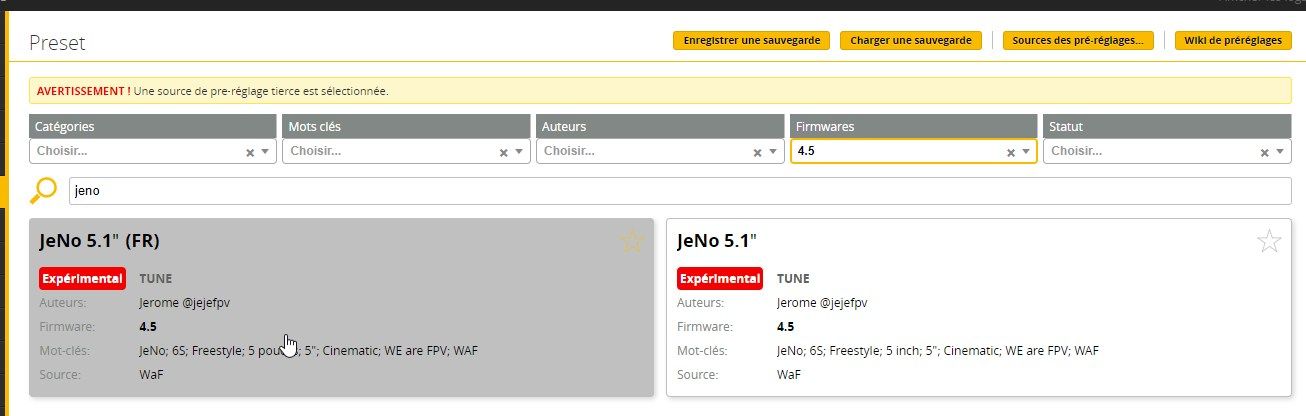This screenshot has height=416, width=1306.
Task: Expand the Auteurs dropdown
Action: (x=772, y=152)
